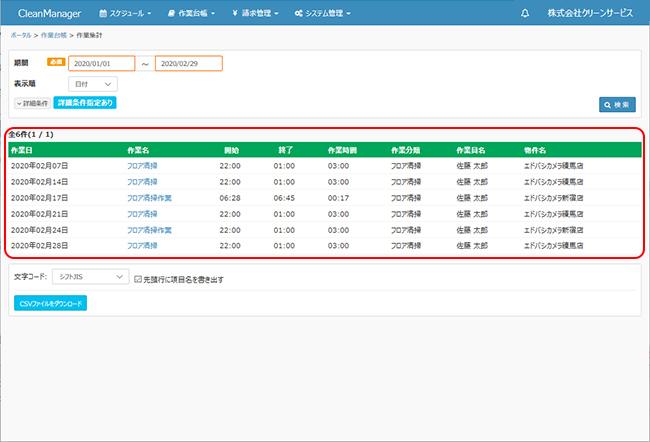Open the 表示順 dropdown

[92, 84]
